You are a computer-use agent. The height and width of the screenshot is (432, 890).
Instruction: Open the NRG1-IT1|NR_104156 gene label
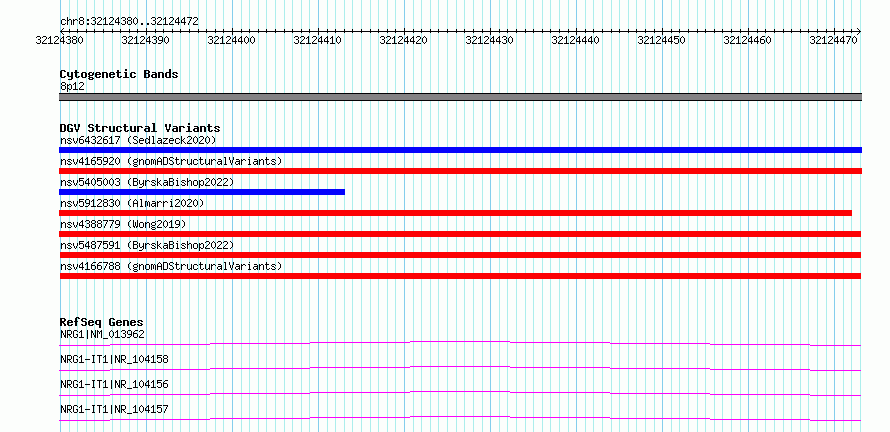tap(114, 384)
